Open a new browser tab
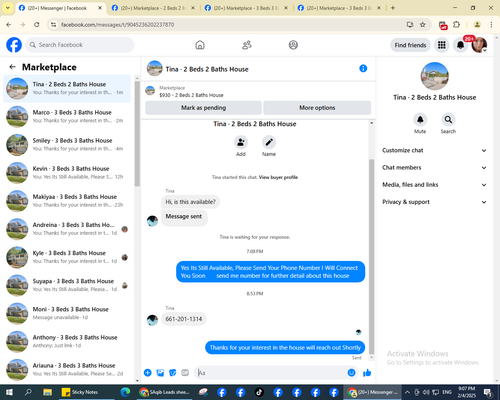This screenshot has width=500, height=400. point(393,8)
